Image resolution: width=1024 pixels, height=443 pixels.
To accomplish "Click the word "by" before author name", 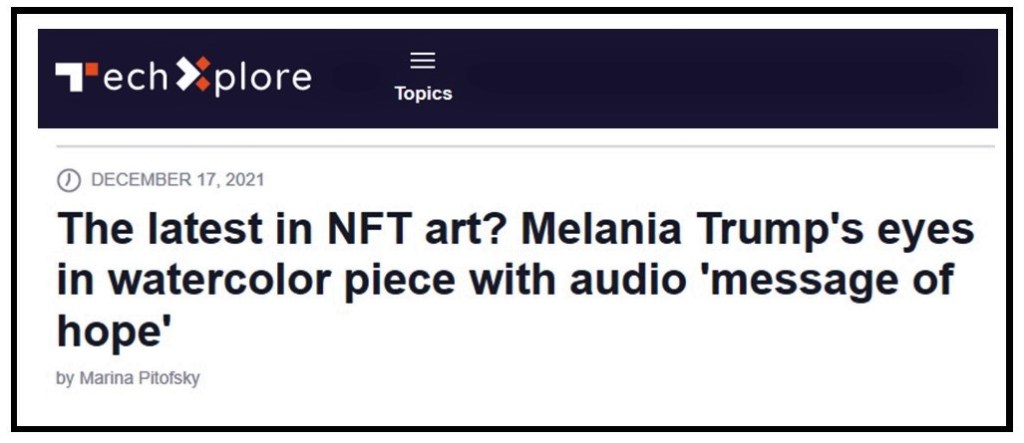I will click(x=64, y=380).
